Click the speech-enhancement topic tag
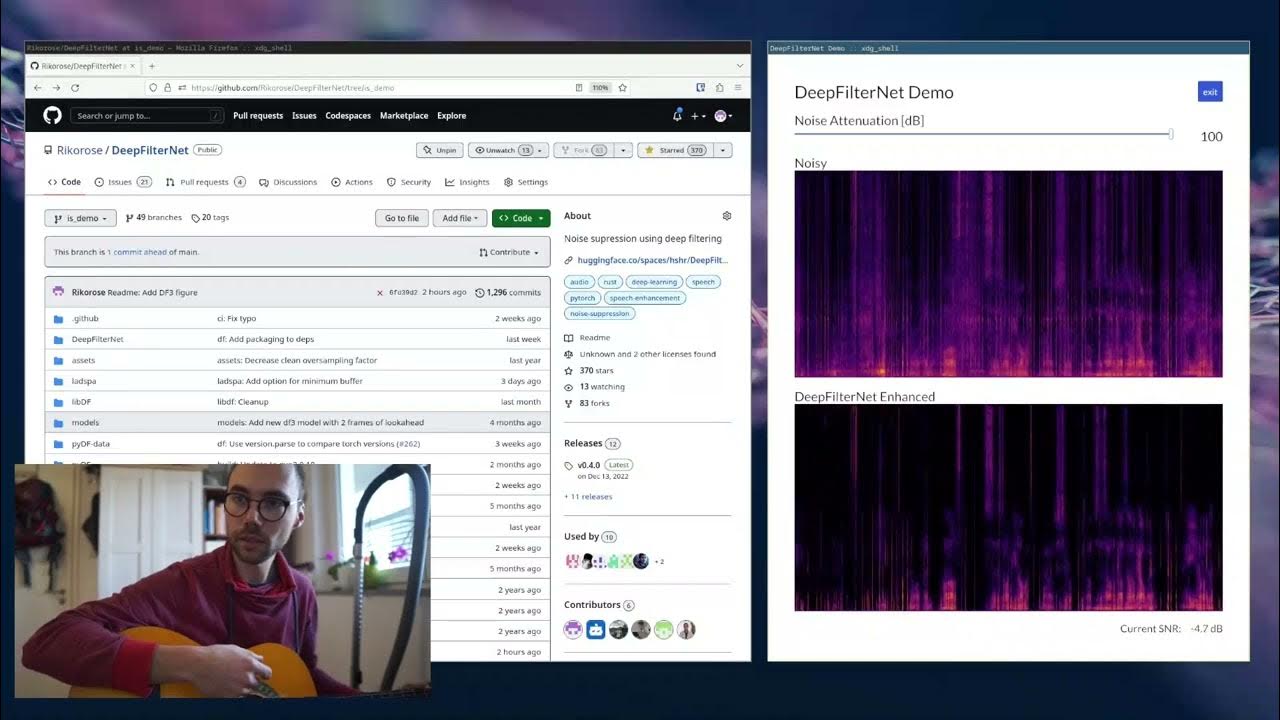Viewport: 1280px width, 720px height. [x=645, y=298]
